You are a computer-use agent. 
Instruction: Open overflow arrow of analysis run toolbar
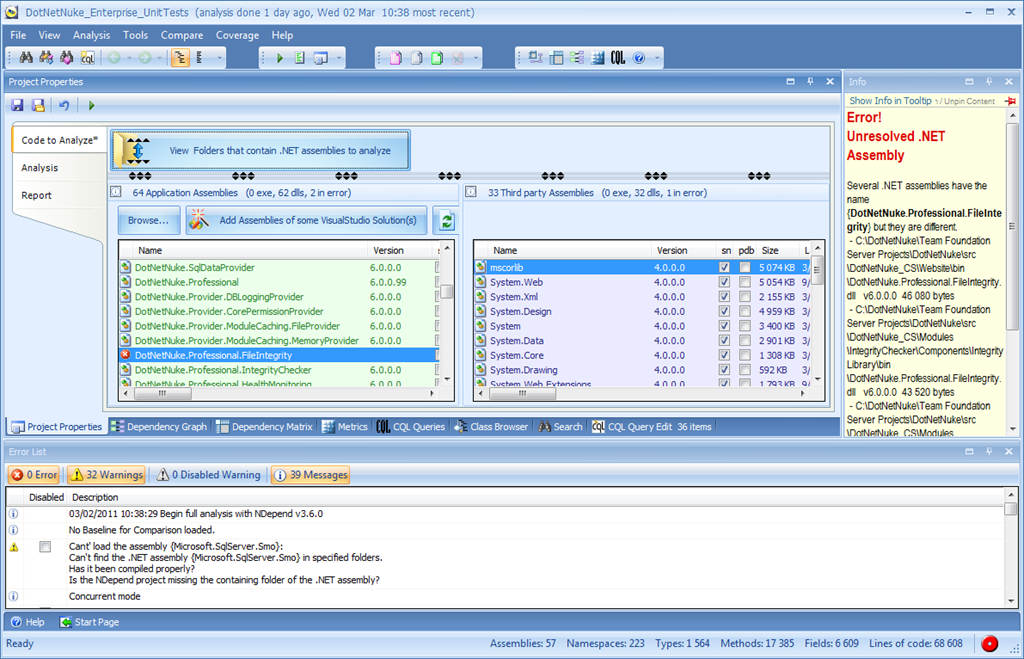(339, 58)
